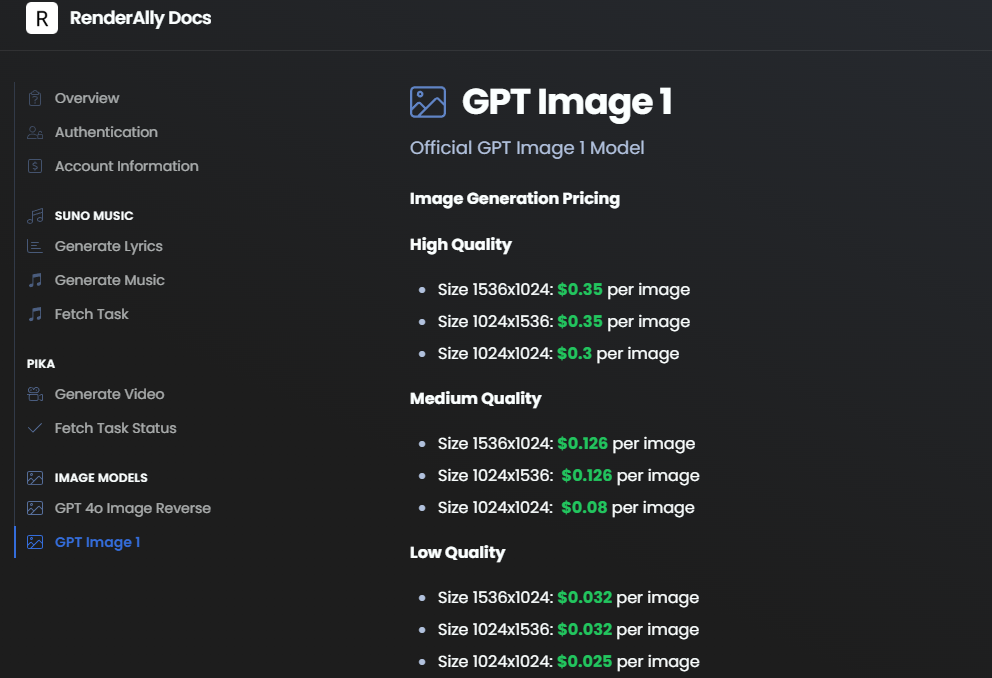The width and height of the screenshot is (992, 678).
Task: Click the Overview clipboard icon
Action: click(35, 98)
